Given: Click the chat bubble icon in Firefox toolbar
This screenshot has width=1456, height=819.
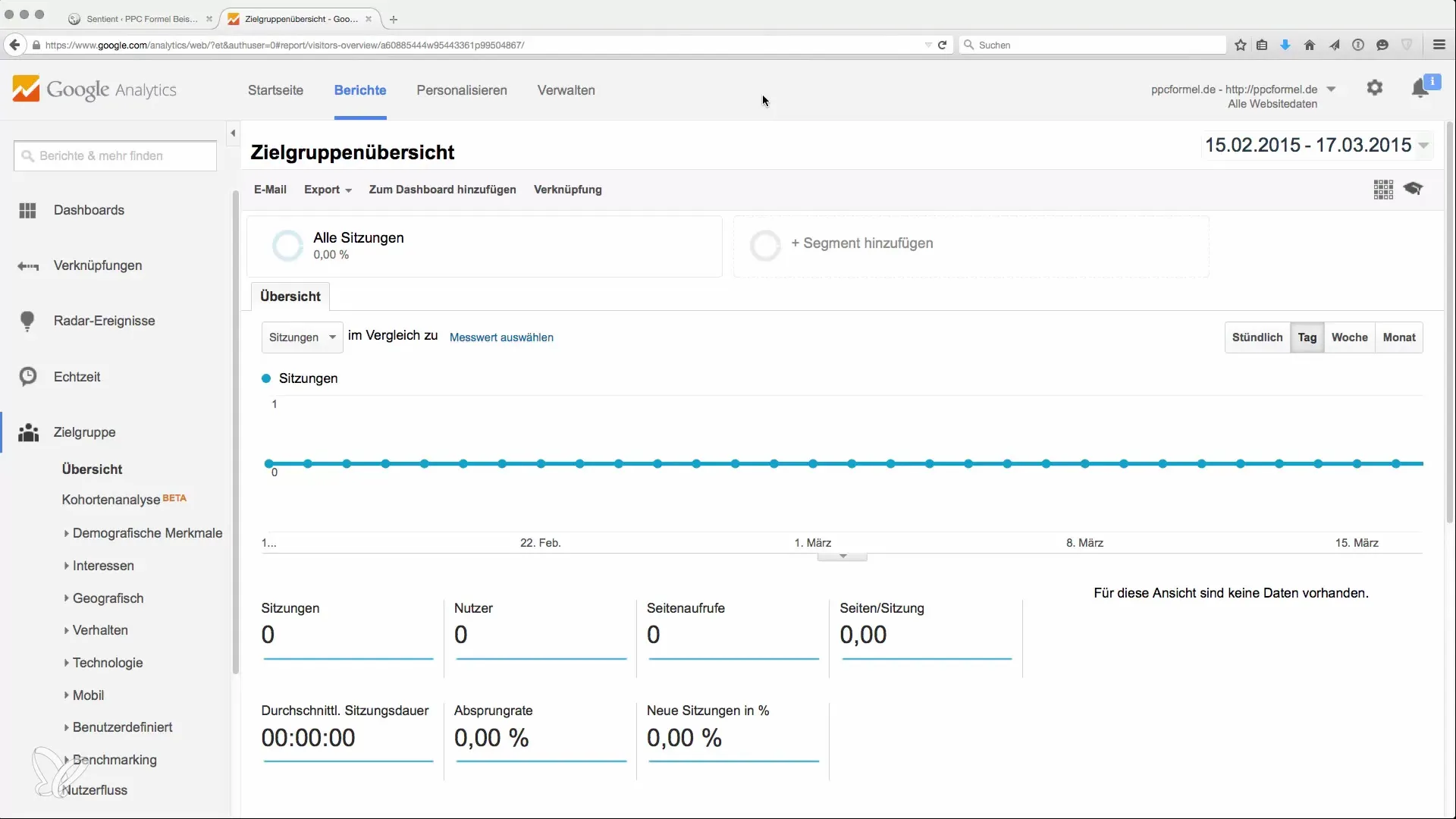Looking at the screenshot, I should click(1382, 45).
